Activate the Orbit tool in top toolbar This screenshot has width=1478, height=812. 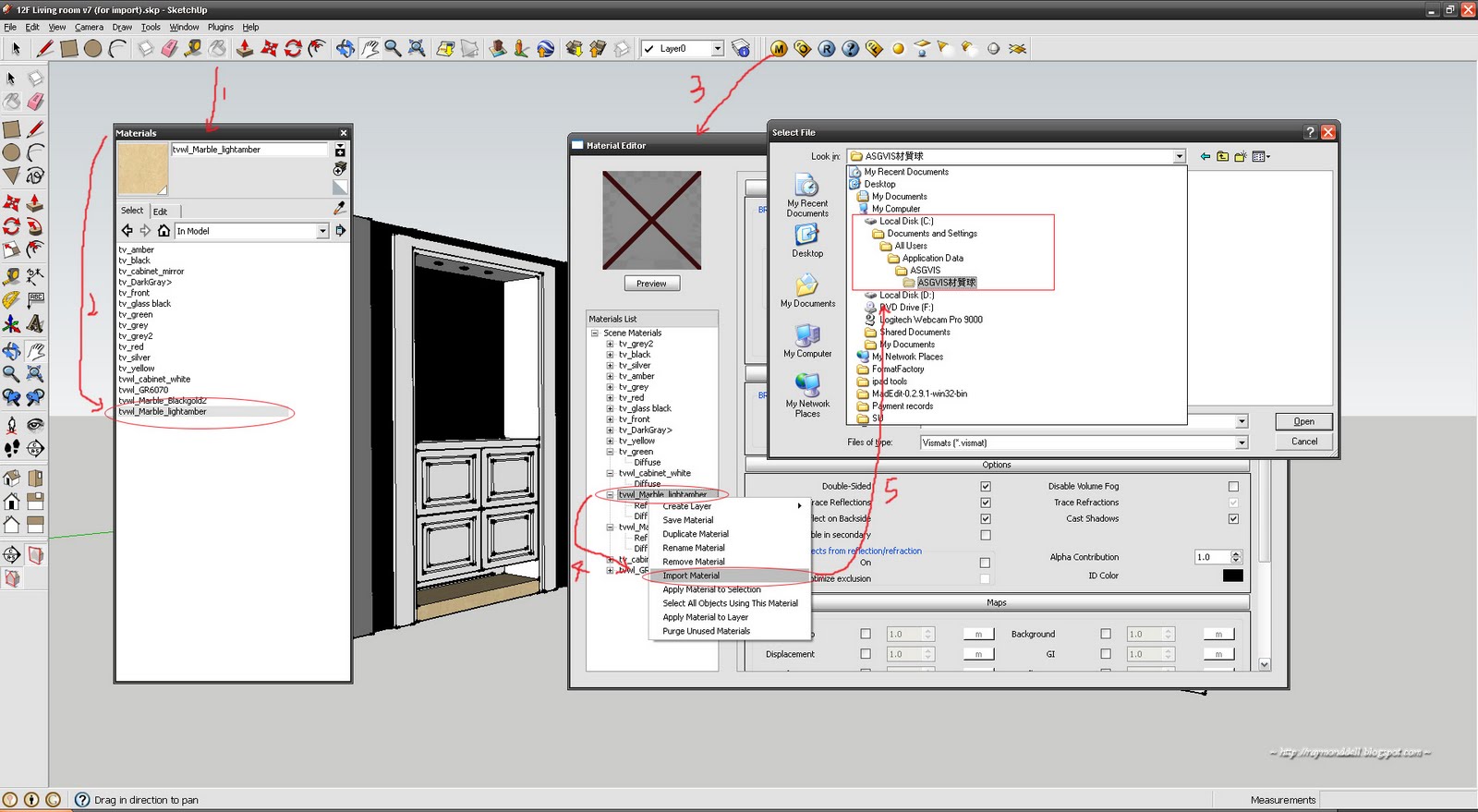[345, 48]
